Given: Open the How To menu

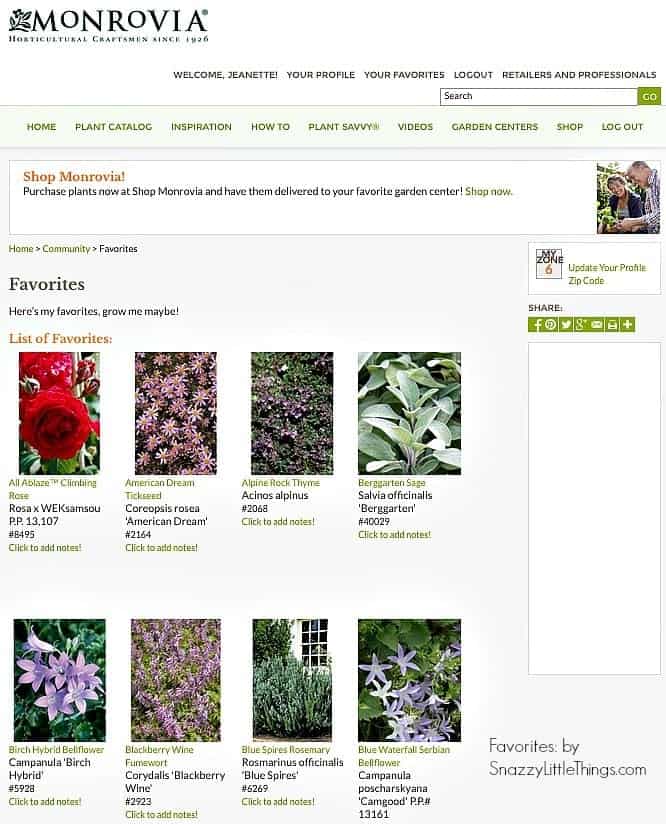Looking at the screenshot, I should point(270,127).
